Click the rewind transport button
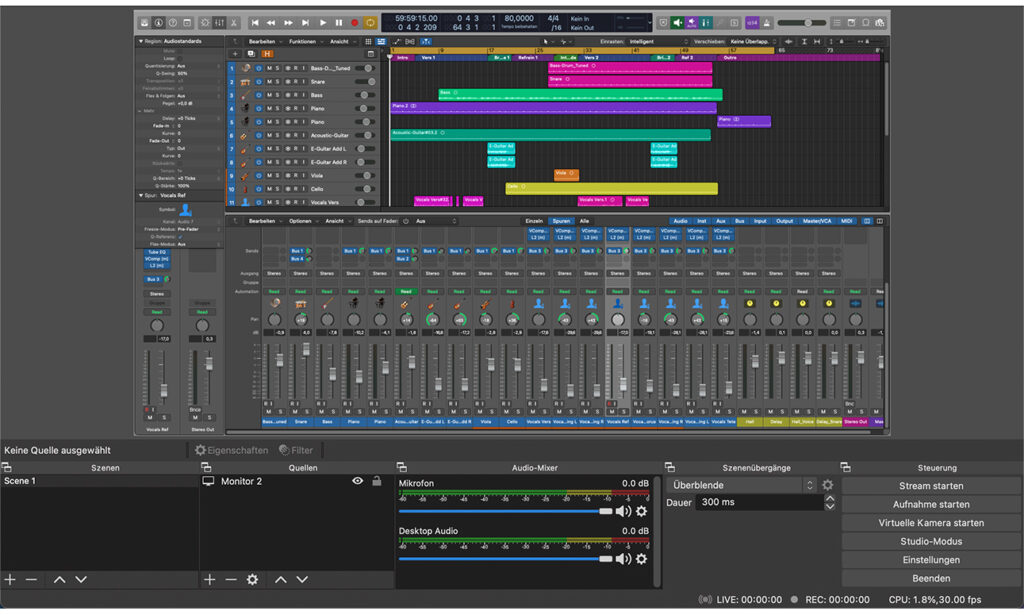 click(272, 23)
